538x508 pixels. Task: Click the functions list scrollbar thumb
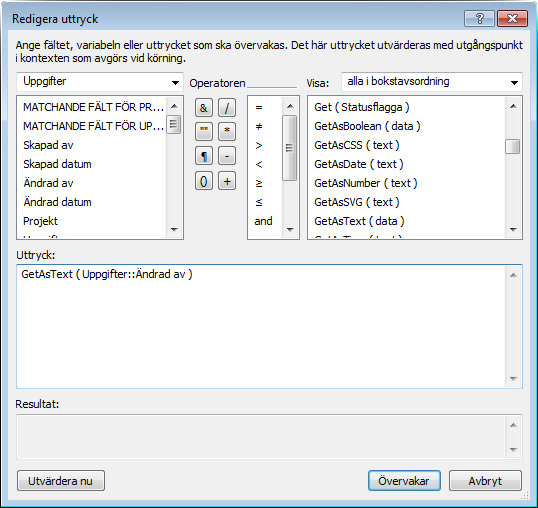point(513,146)
